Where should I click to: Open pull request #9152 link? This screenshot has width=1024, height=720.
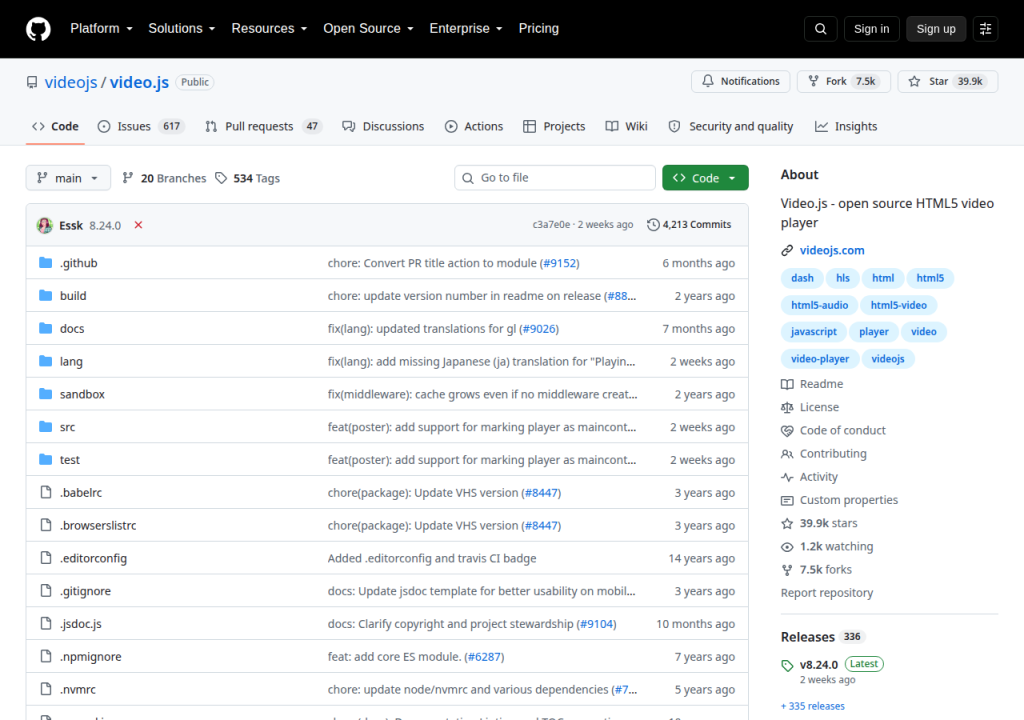tap(560, 263)
